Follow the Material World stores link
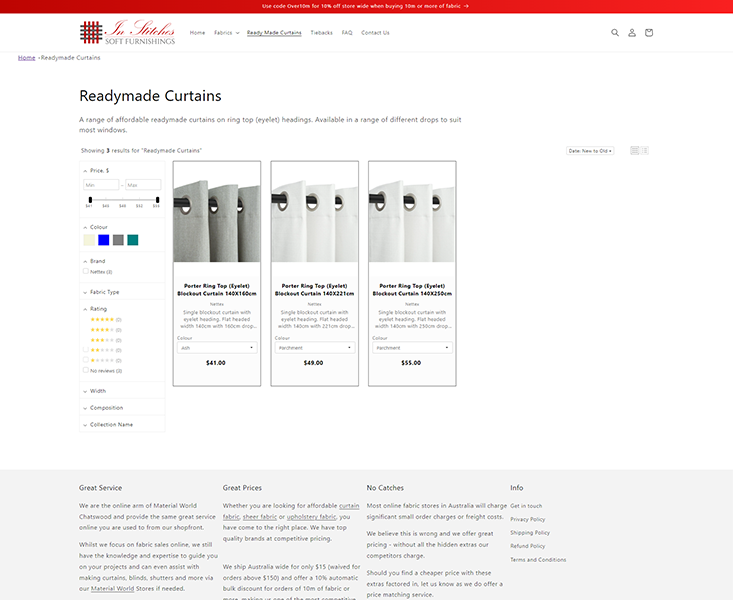The height and width of the screenshot is (600, 733). coord(112,589)
